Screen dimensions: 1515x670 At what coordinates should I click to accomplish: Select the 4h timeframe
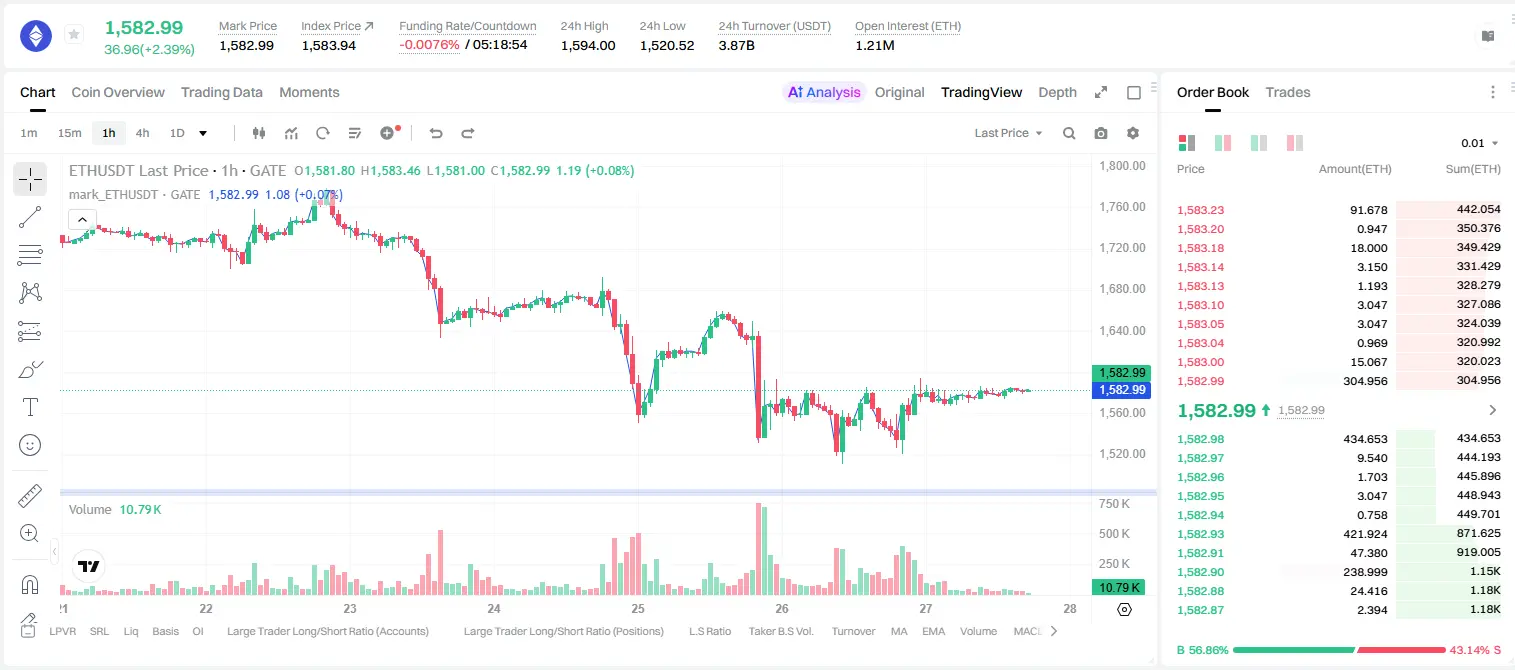tap(142, 133)
